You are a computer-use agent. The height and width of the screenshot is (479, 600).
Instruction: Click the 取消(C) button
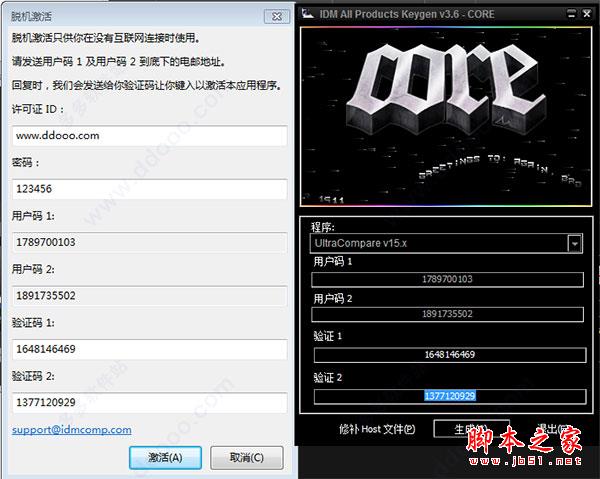[247, 458]
